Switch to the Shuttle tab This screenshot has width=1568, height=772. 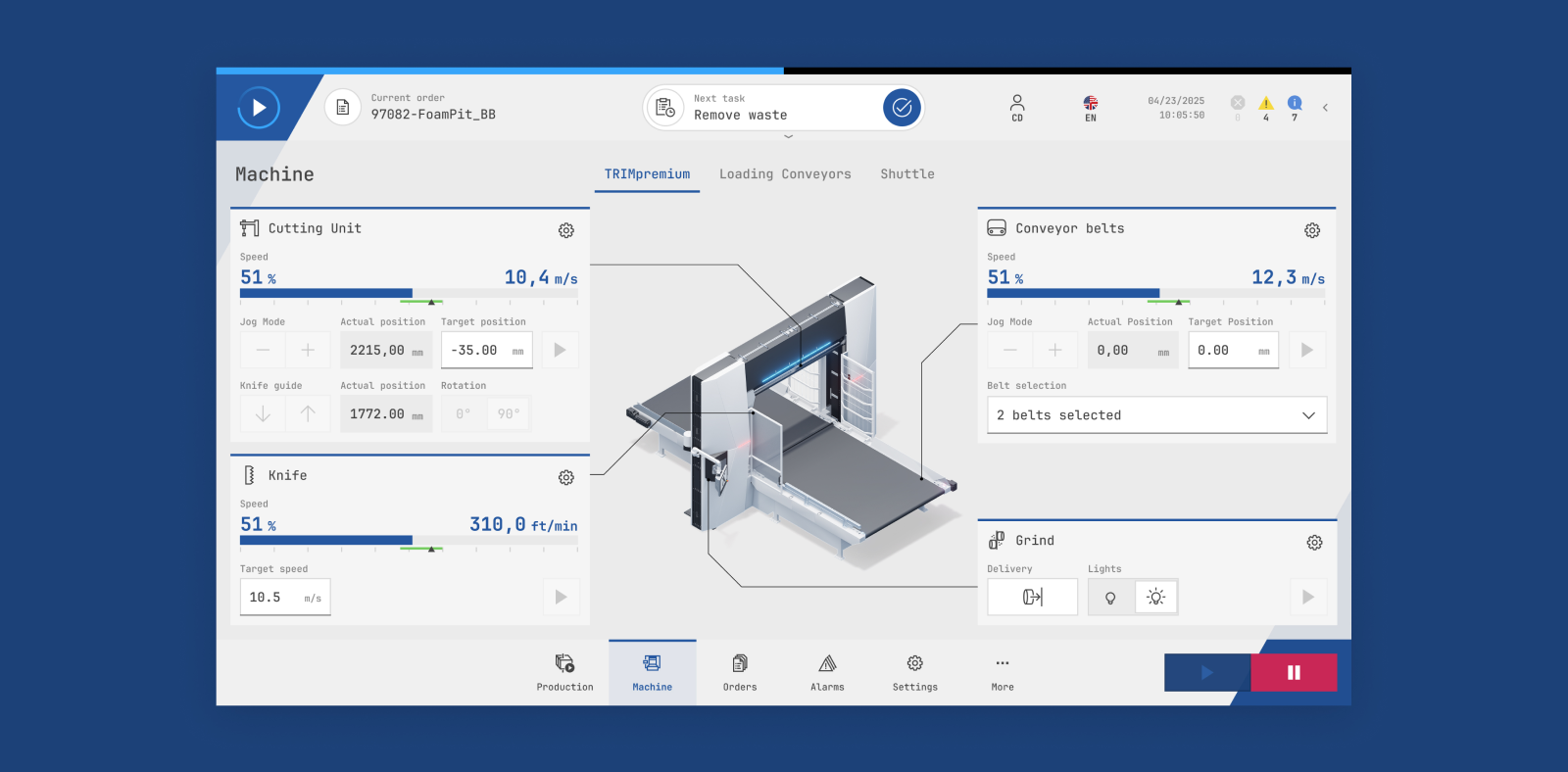tap(906, 174)
